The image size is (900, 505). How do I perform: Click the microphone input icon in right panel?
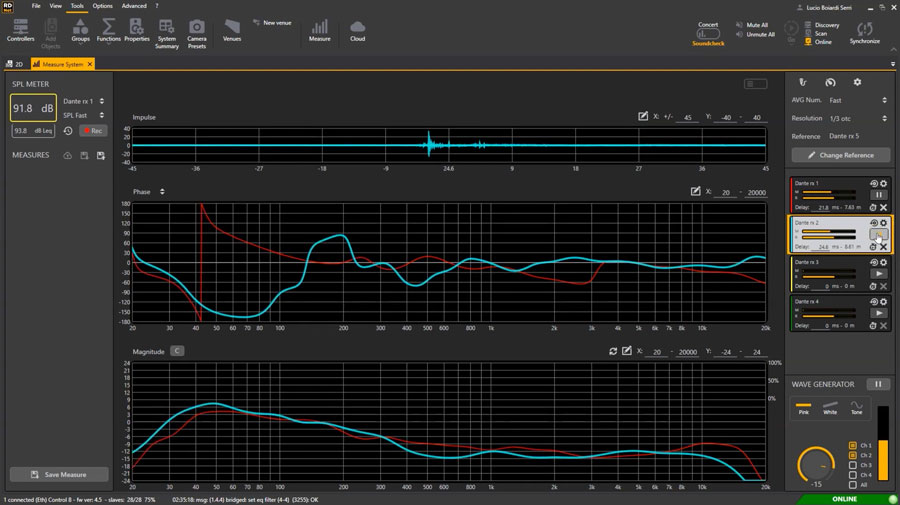[803, 83]
